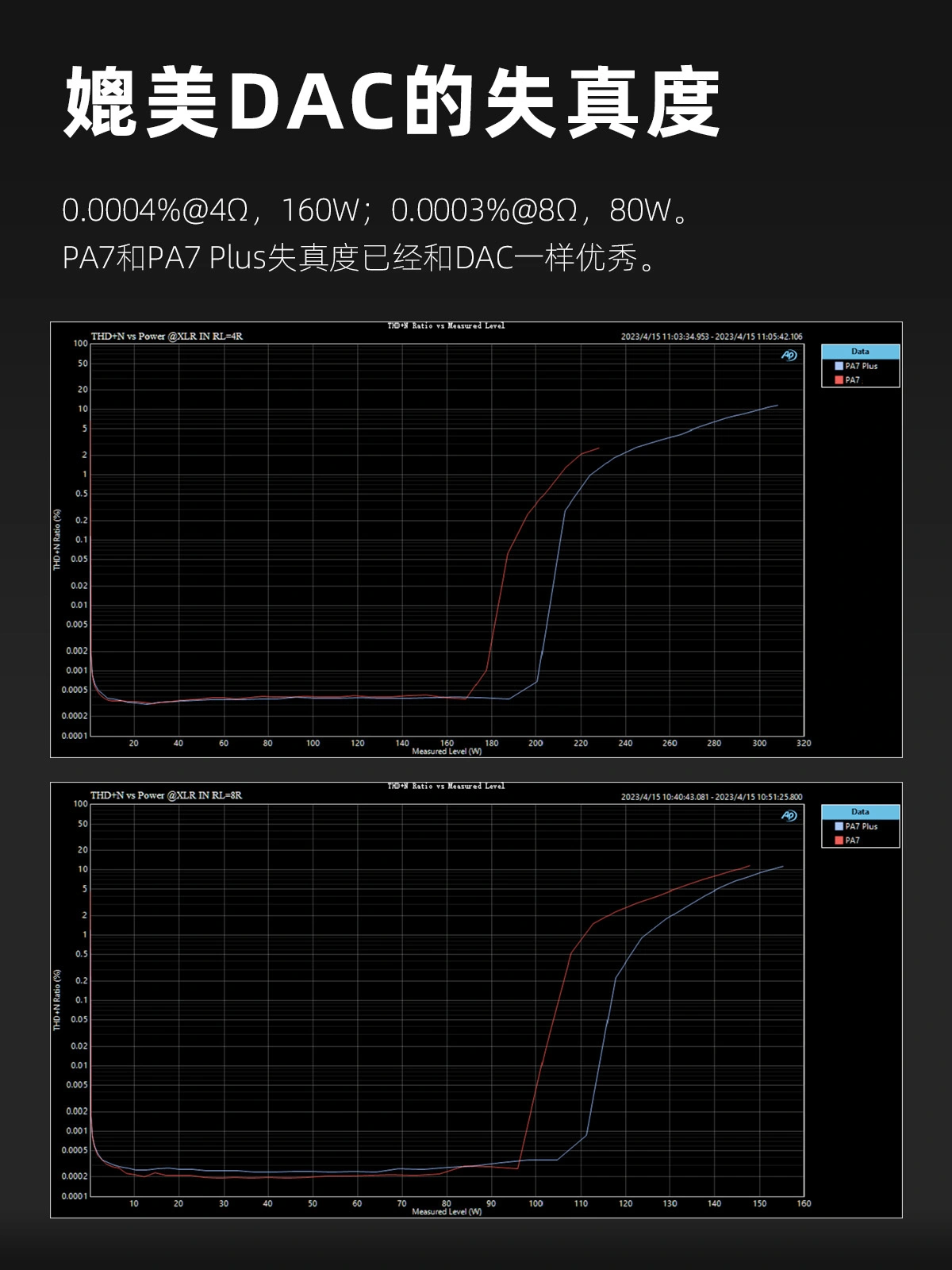Select red PA7 swatch in 8R legend
The height and width of the screenshot is (1270, 952).
(839, 841)
